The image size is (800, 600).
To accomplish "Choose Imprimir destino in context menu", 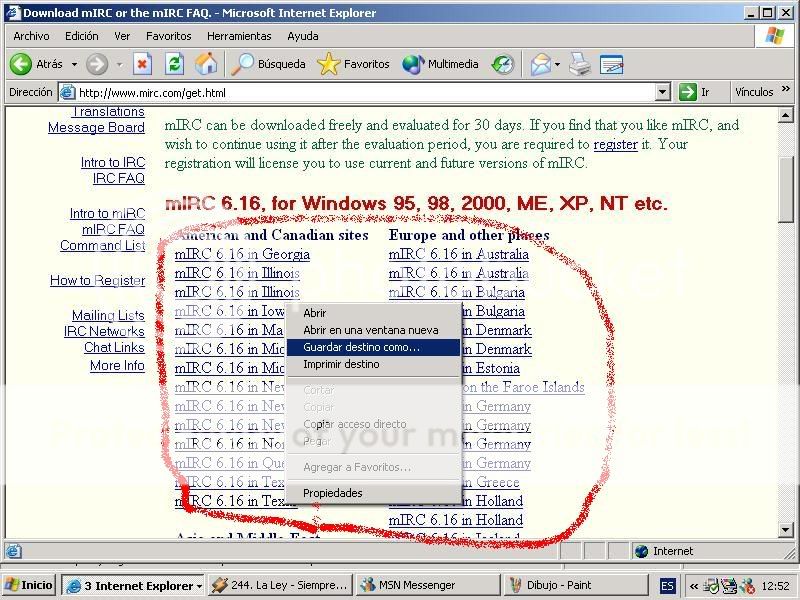I will click(373, 364).
